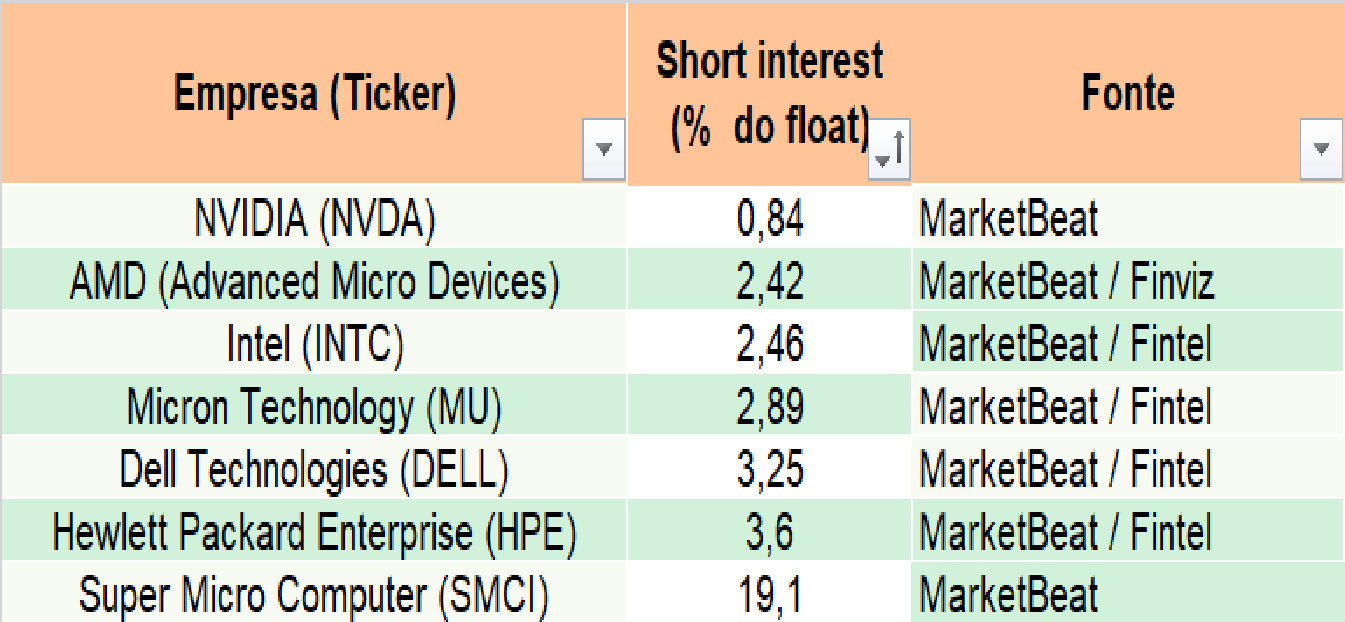The height and width of the screenshot is (622, 1345).
Task: Select the 3,6 short interest value
Action: coord(769,532)
